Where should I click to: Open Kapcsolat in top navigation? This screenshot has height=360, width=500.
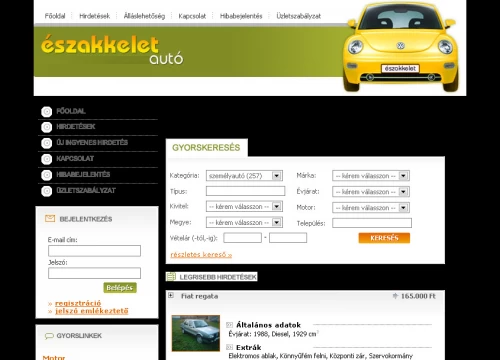[192, 16]
